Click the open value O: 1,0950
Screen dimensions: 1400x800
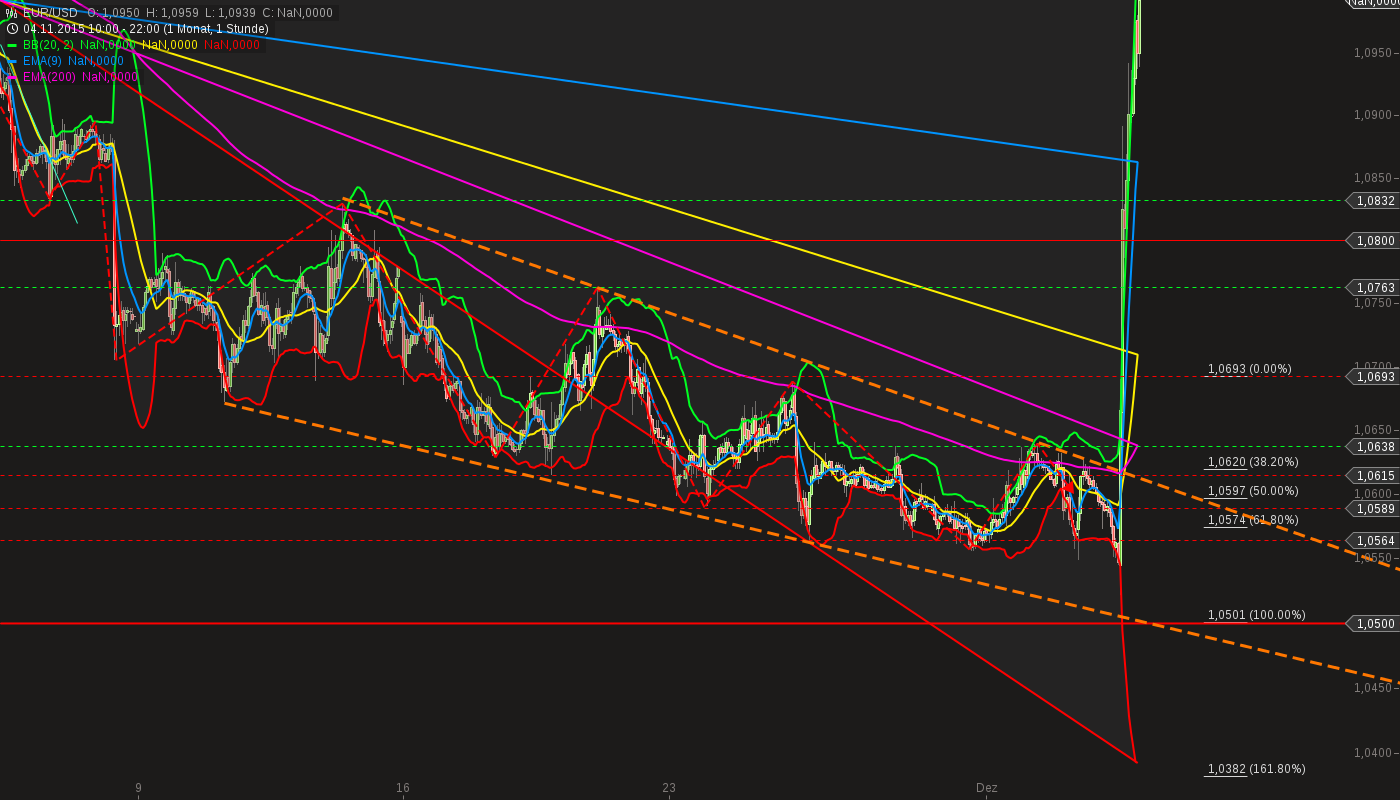pyautogui.click(x=113, y=13)
